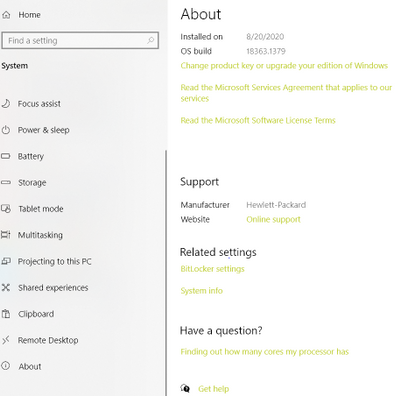Click the Website label
The image size is (400, 396).
[x=195, y=219]
